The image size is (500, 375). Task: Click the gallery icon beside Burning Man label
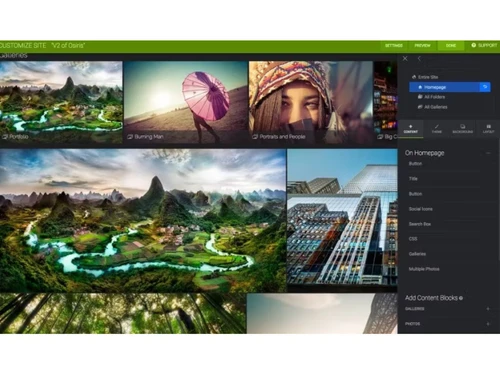coord(130,137)
